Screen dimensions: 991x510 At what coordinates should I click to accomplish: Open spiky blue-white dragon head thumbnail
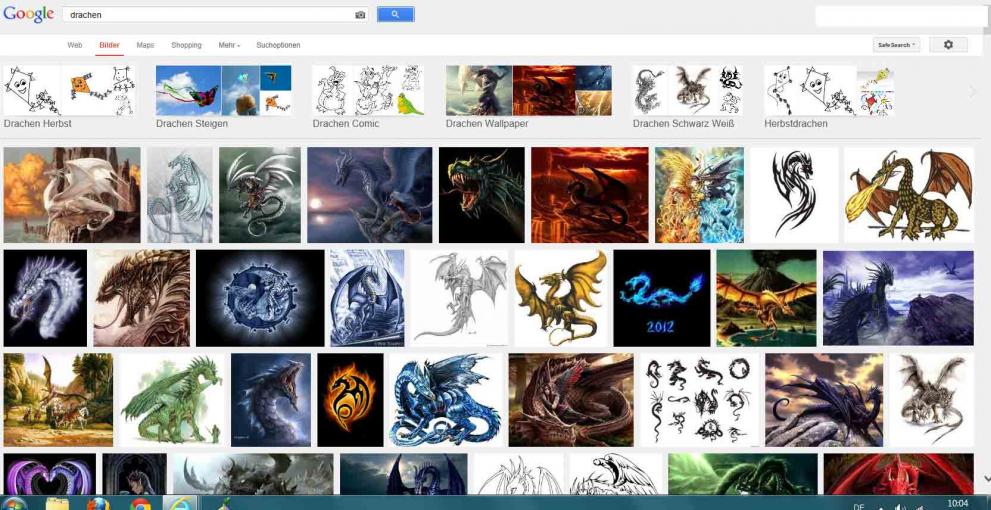pyautogui.click(x=45, y=298)
